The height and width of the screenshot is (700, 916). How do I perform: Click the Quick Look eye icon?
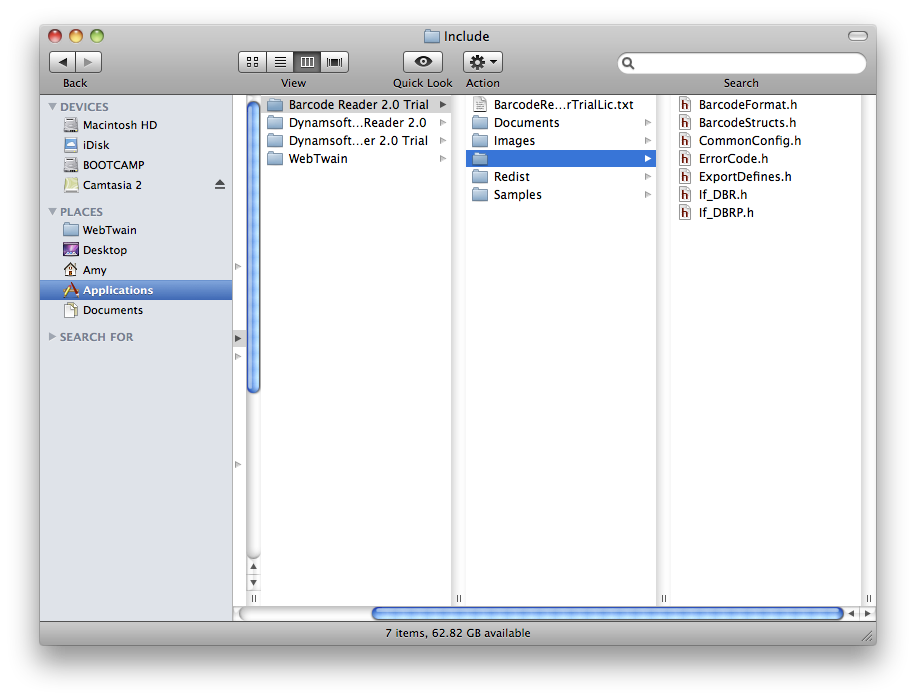click(422, 62)
